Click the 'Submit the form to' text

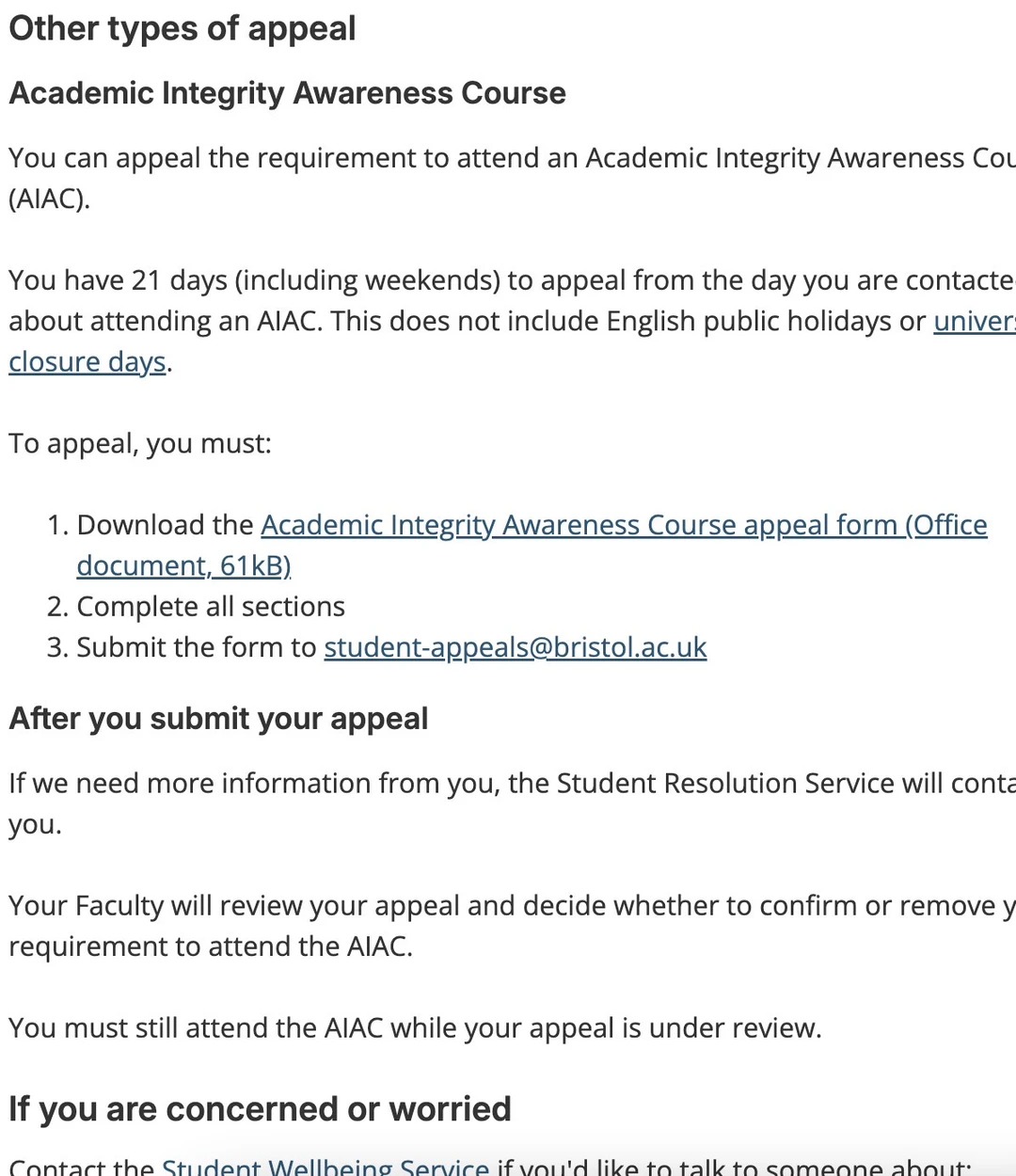point(197,647)
